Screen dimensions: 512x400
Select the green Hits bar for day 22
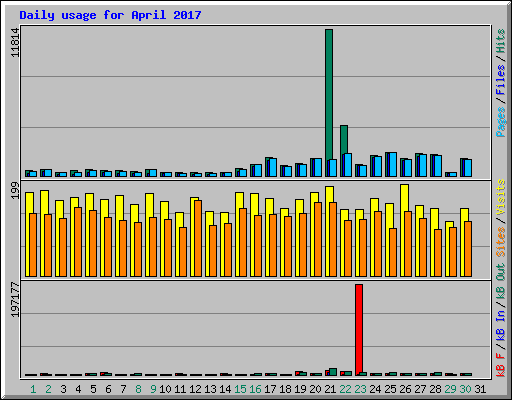pyautogui.click(x=344, y=140)
